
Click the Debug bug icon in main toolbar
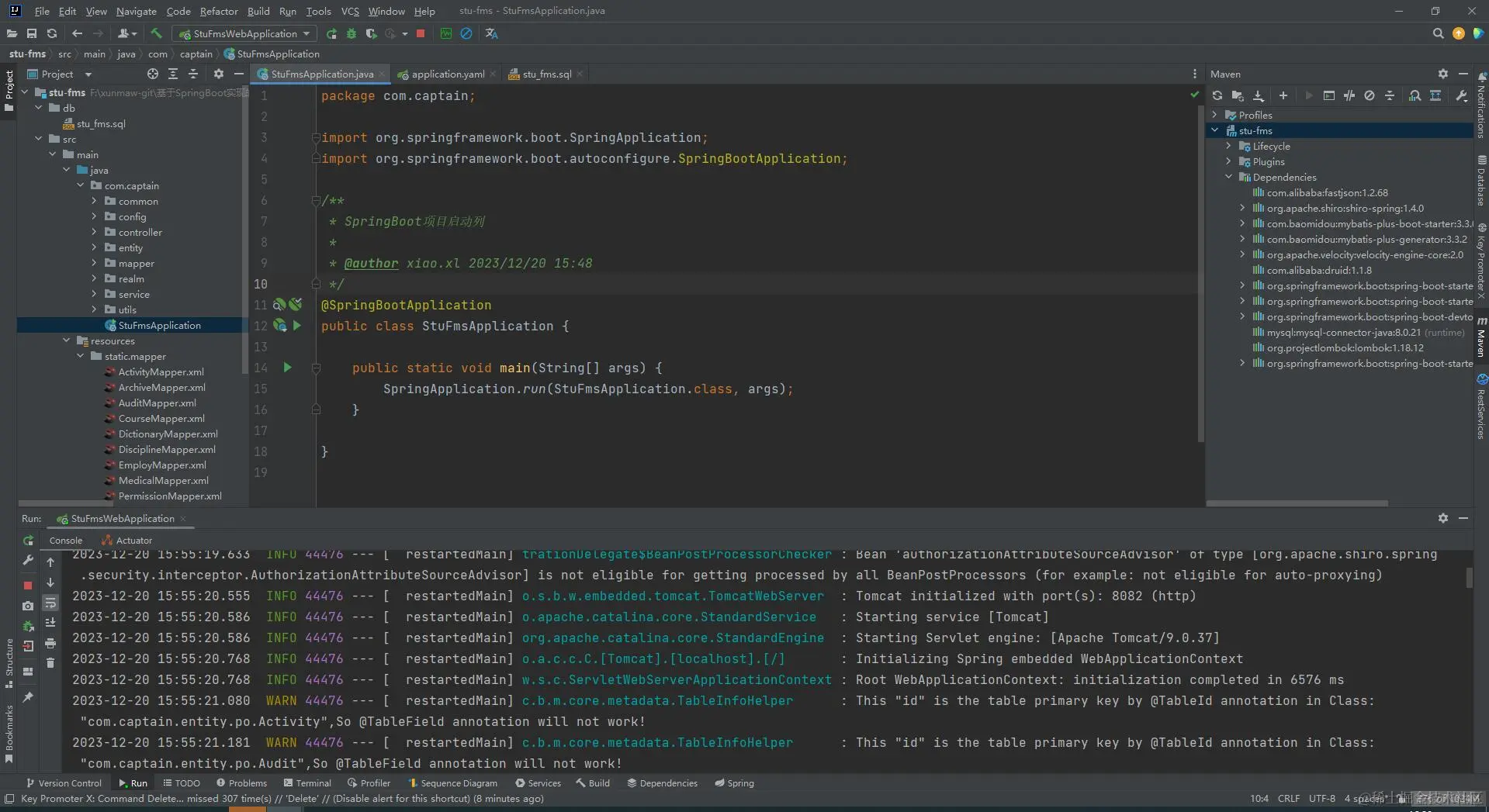click(x=351, y=33)
